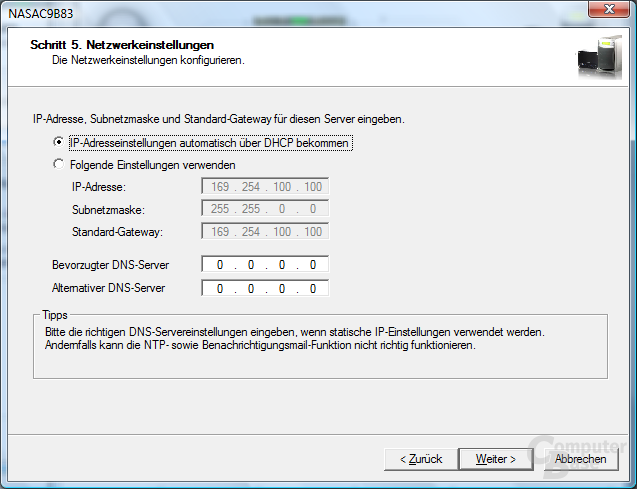Click the instruction text about IP-Adresse, Subnetzmaske

pyautogui.click(x=219, y=119)
